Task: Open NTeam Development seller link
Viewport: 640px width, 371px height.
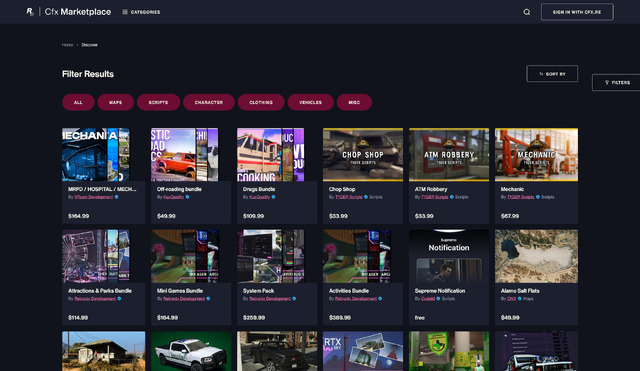Action: [93, 197]
